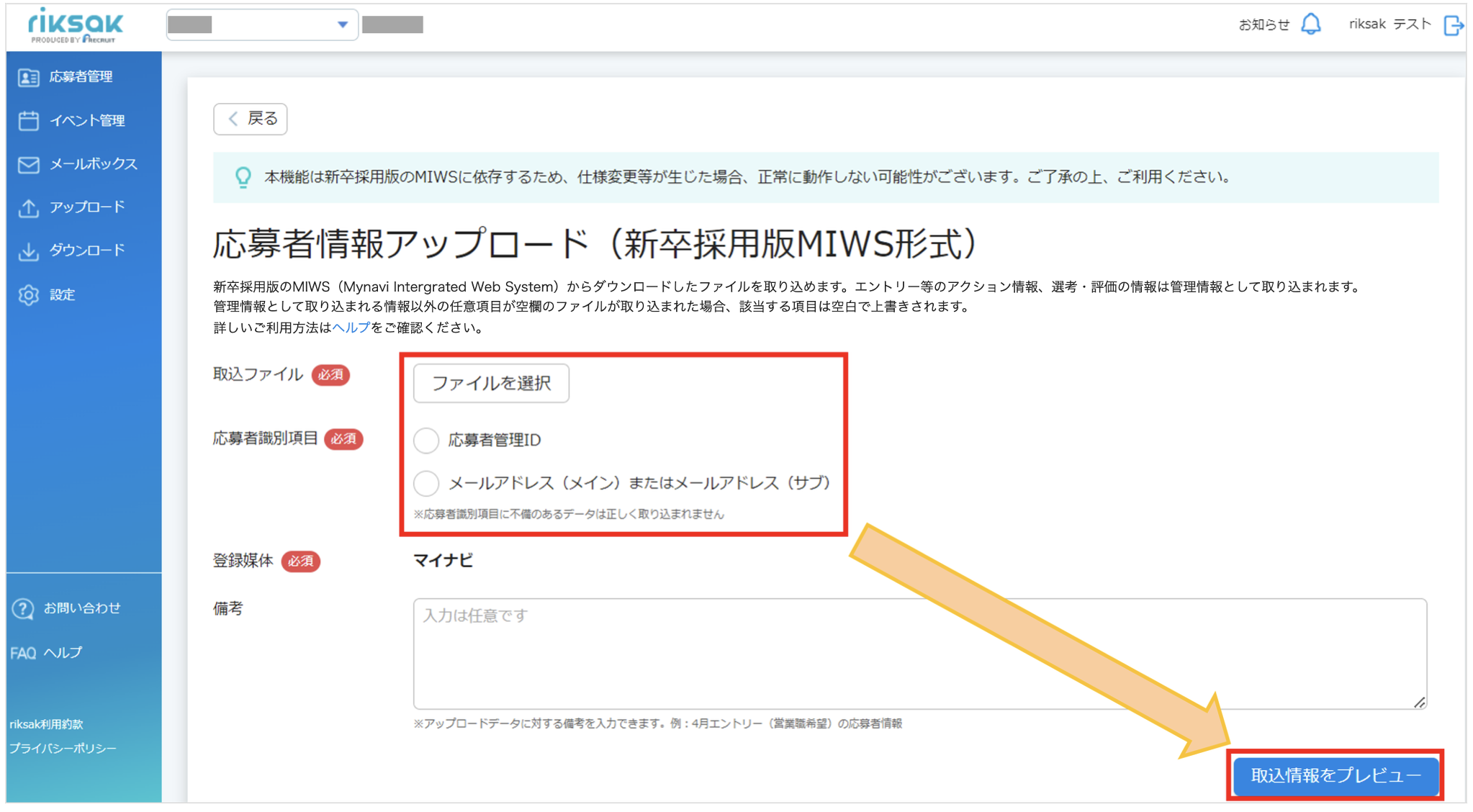1473x812 pixels.
Task: Open the 設定 gear icon
Action: point(29,294)
